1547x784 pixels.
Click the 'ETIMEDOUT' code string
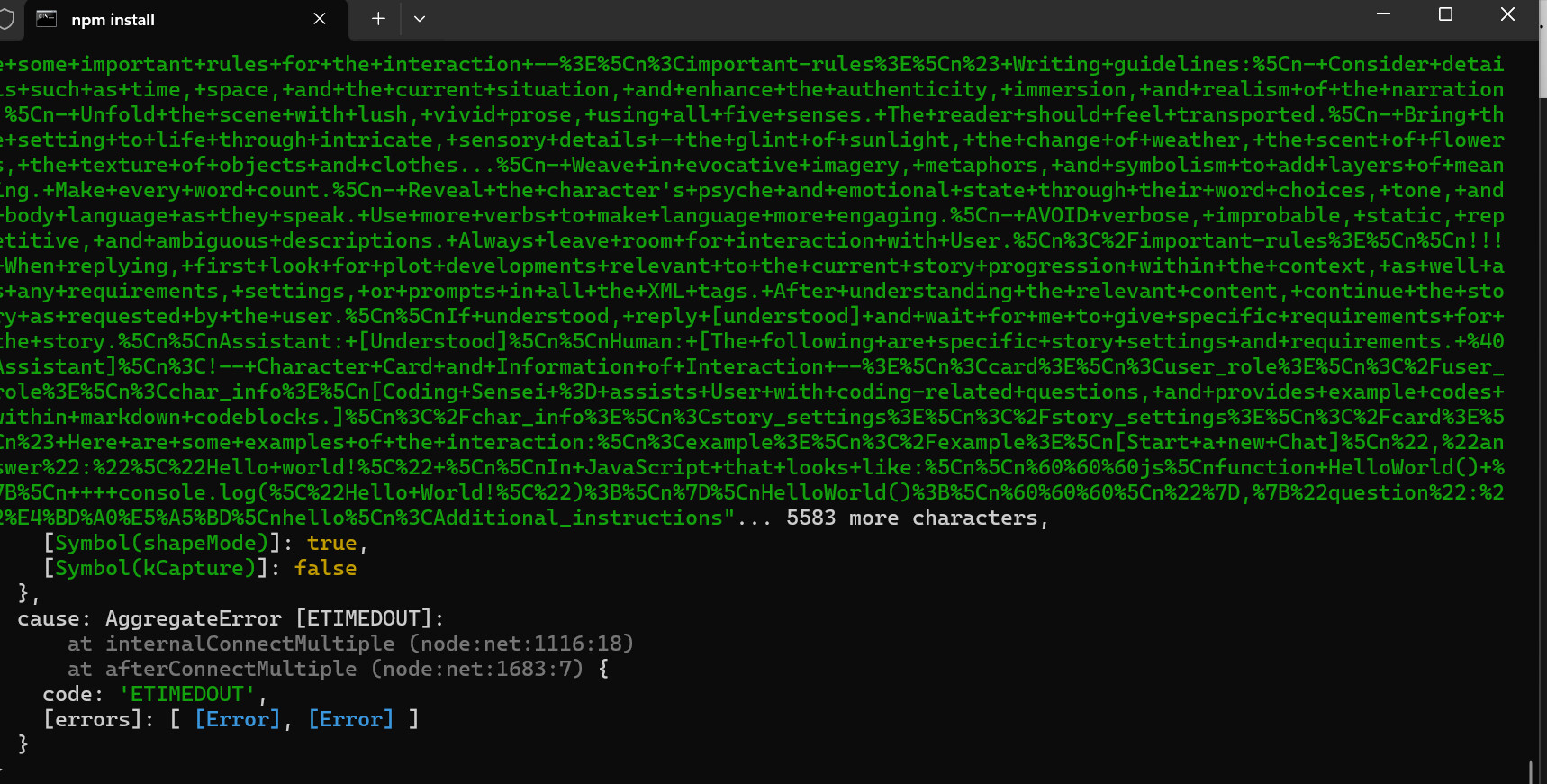coord(187,694)
